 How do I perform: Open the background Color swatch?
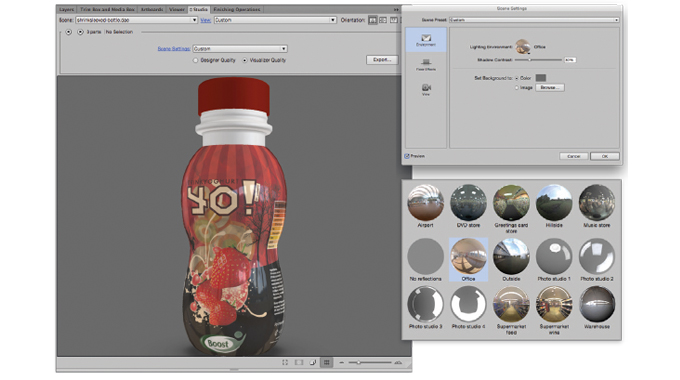[x=540, y=78]
